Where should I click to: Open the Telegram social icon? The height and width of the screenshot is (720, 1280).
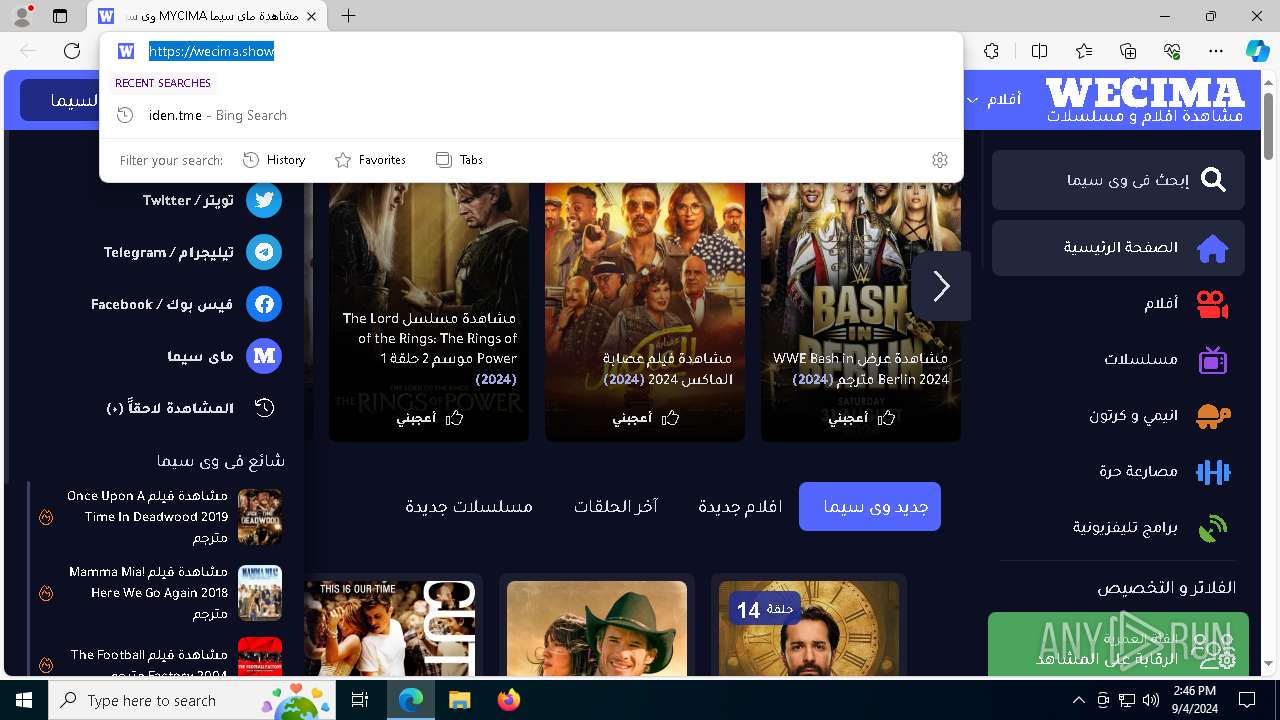(264, 252)
